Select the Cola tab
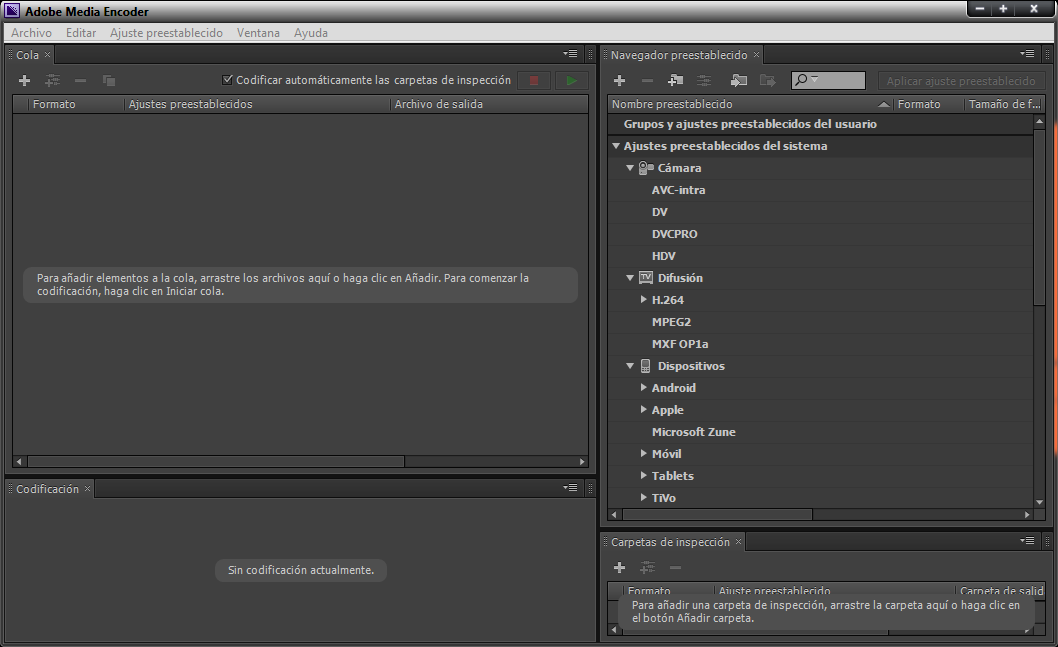Screen dimensions: 1058x647 pos(27,55)
